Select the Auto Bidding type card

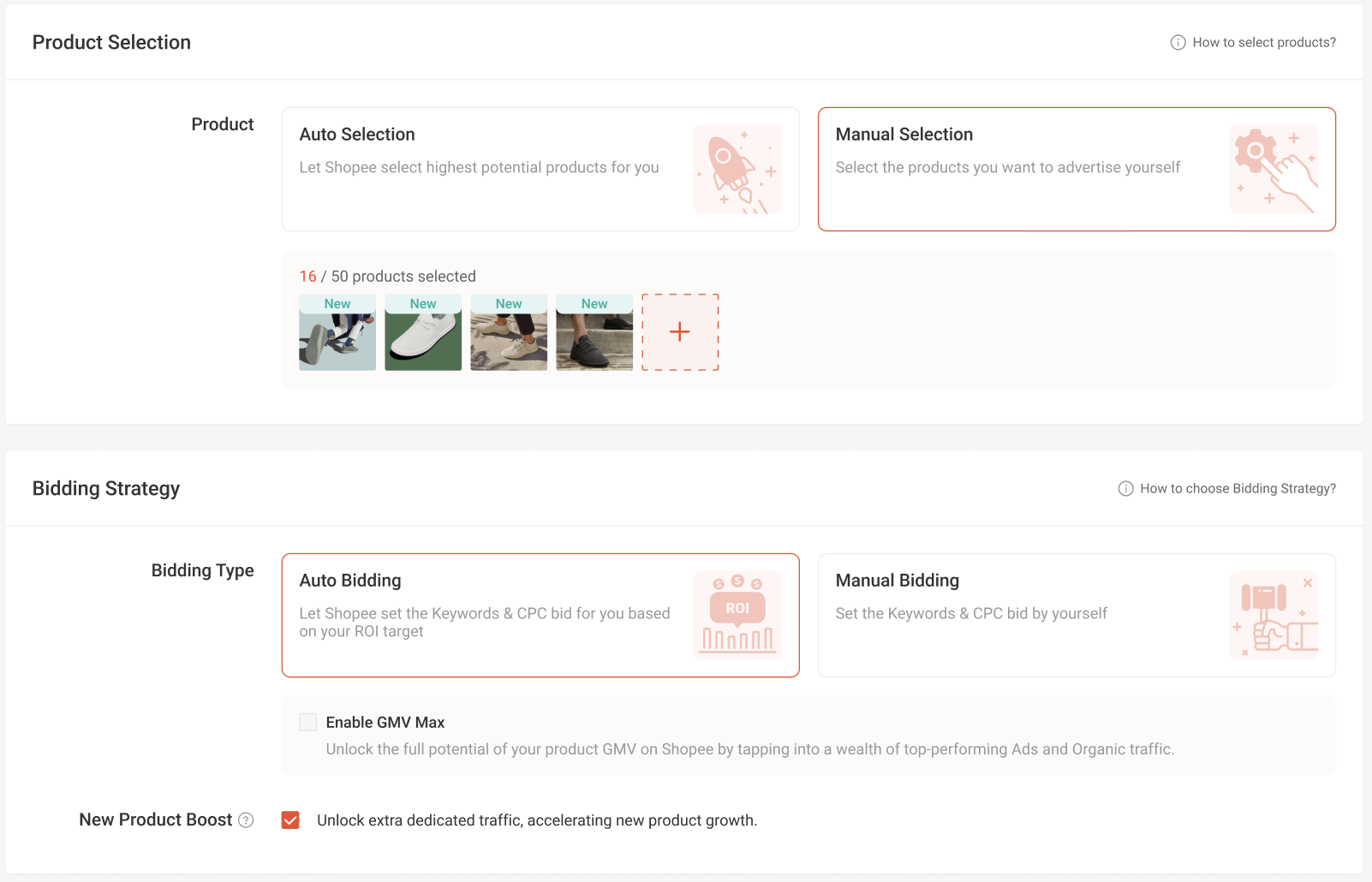[540, 616]
